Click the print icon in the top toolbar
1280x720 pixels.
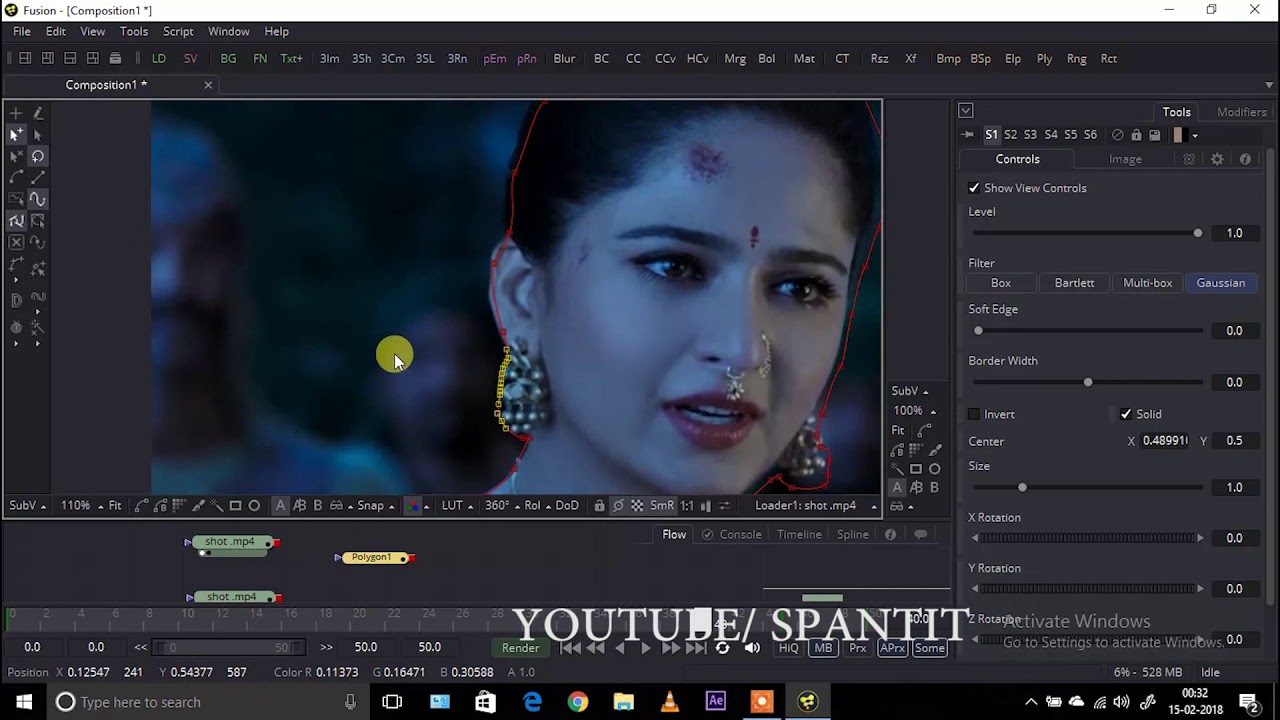tap(115, 59)
